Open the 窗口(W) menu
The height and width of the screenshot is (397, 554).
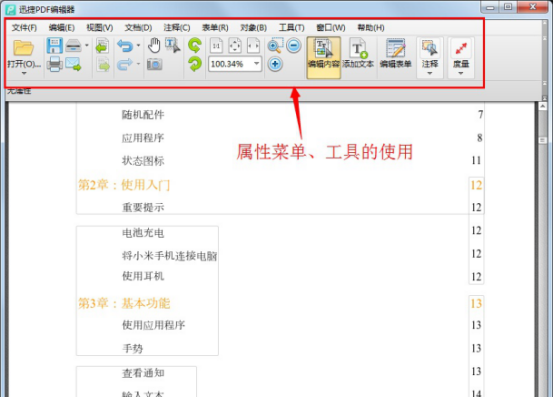pyautogui.click(x=331, y=28)
